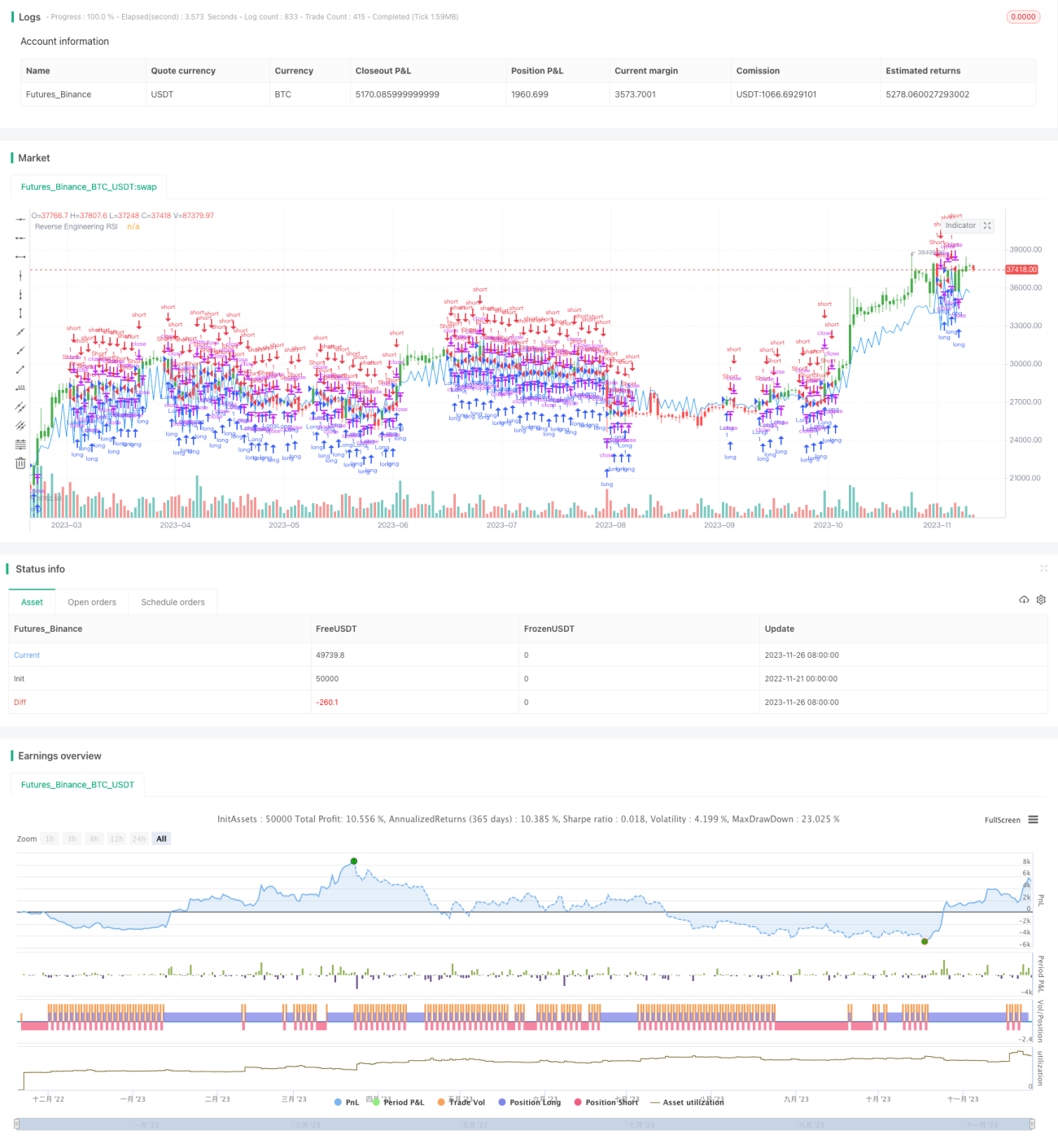Select the price label 123 tool
Viewport: 1058px width, 1148px height.
(20, 388)
